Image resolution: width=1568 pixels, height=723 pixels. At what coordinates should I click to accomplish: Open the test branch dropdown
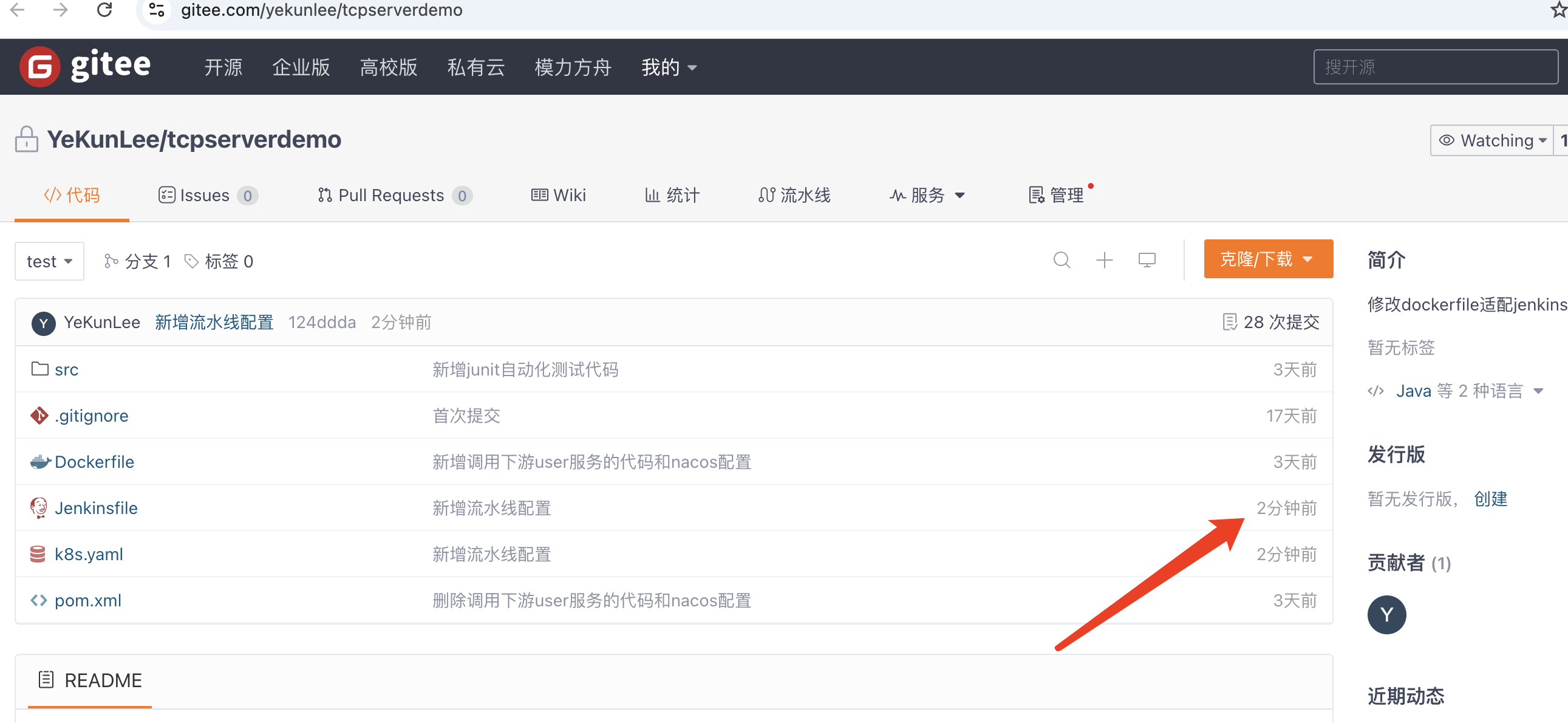[x=49, y=261]
